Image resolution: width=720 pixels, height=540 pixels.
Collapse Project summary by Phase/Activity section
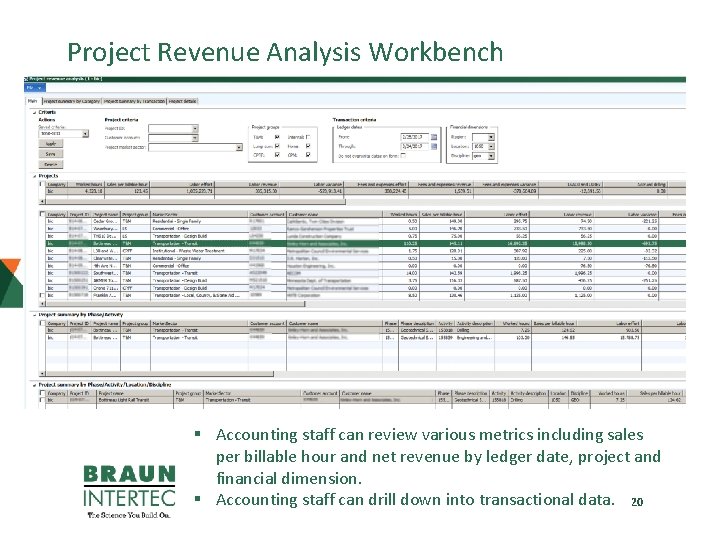[34, 315]
